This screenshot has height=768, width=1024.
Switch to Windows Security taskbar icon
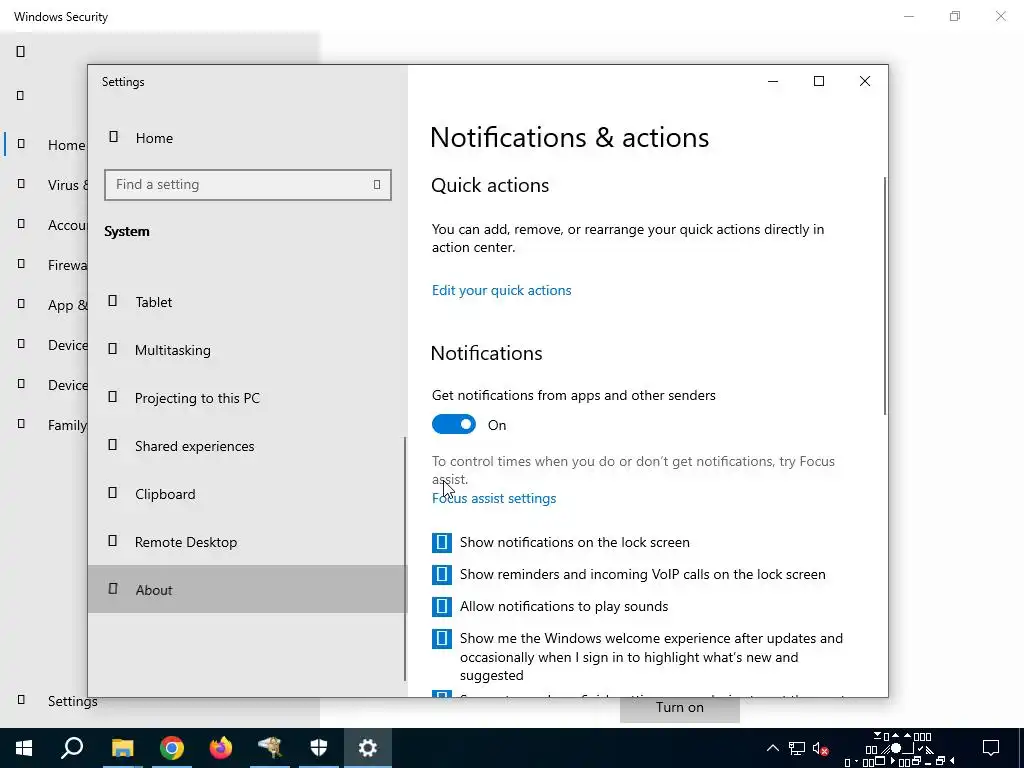pos(319,748)
